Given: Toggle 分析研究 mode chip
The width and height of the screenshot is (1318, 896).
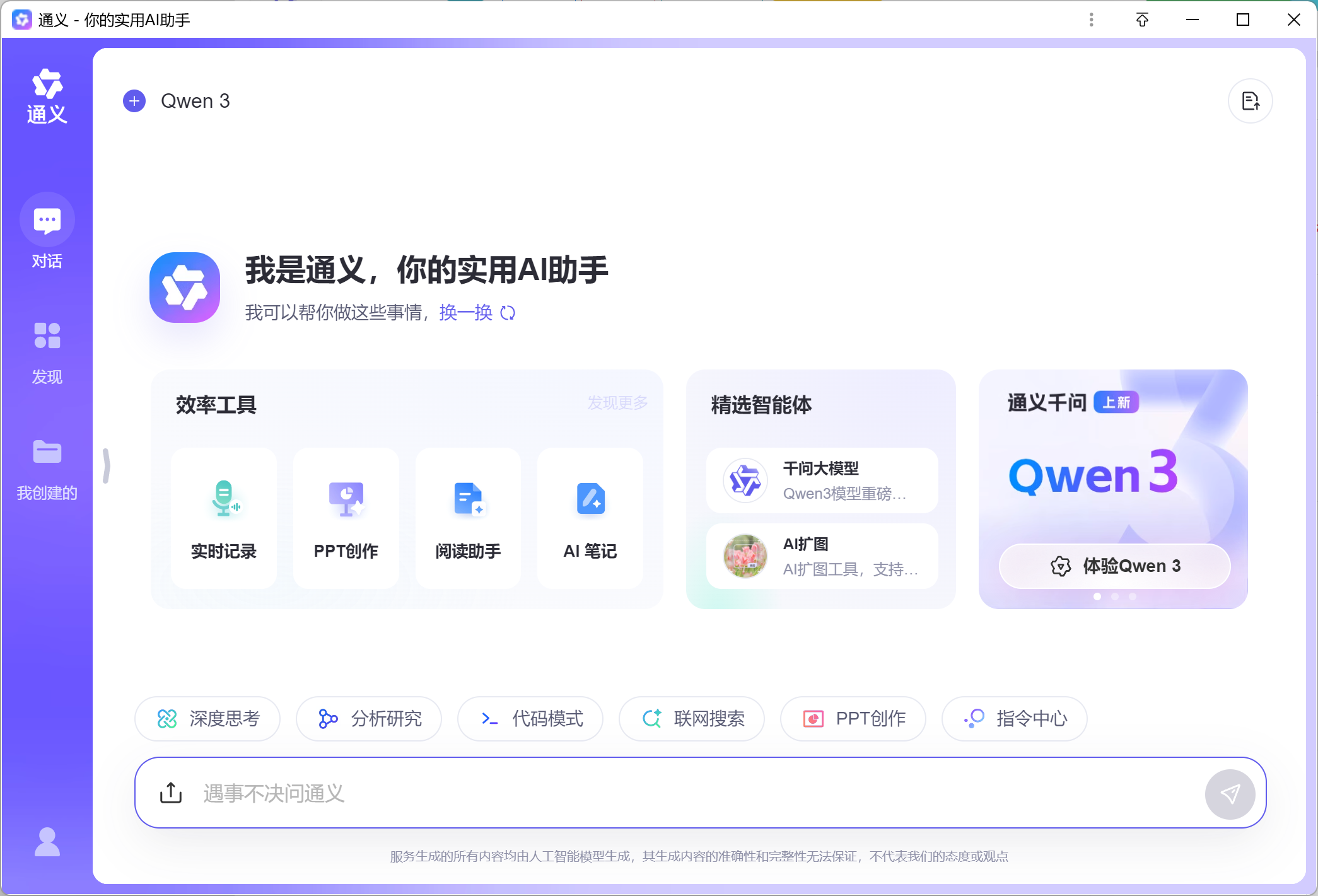Looking at the screenshot, I should pos(369,718).
